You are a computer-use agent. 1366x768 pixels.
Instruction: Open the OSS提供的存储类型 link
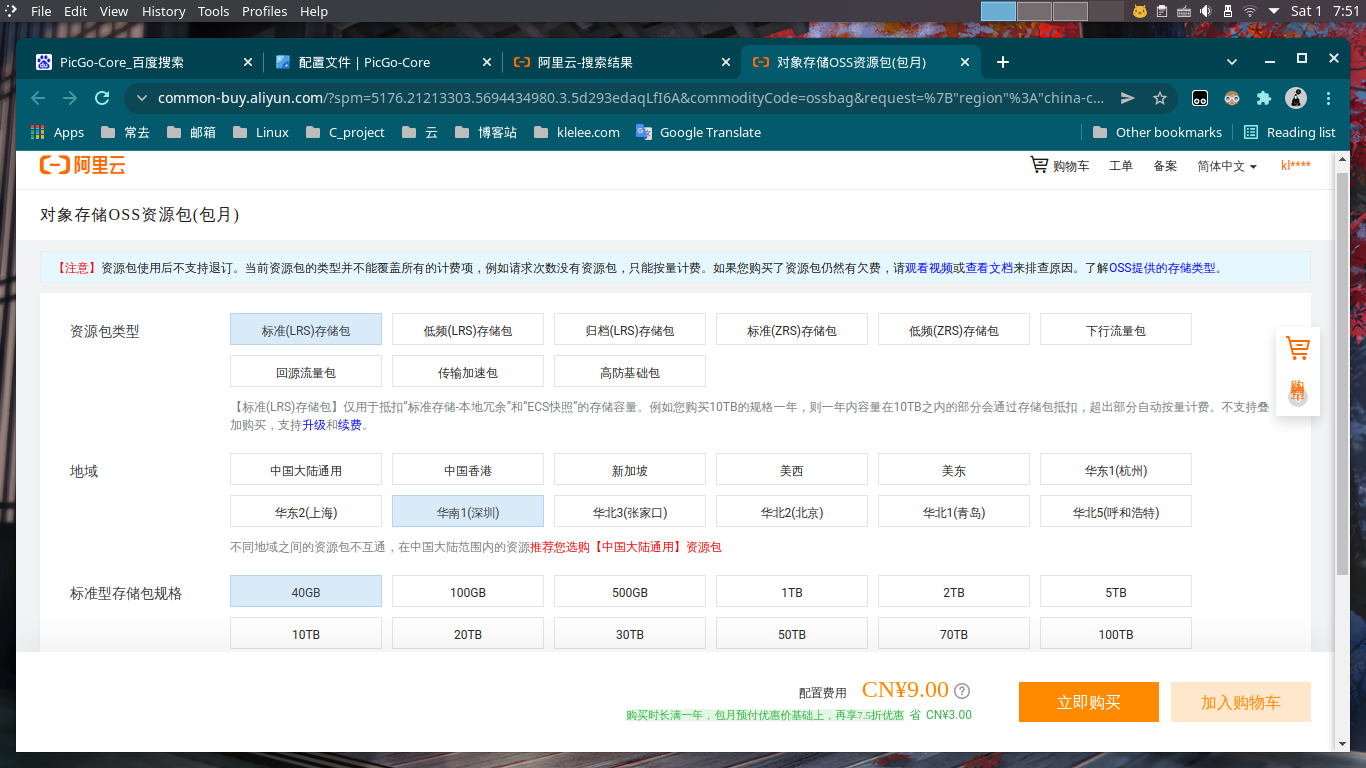tap(1162, 268)
